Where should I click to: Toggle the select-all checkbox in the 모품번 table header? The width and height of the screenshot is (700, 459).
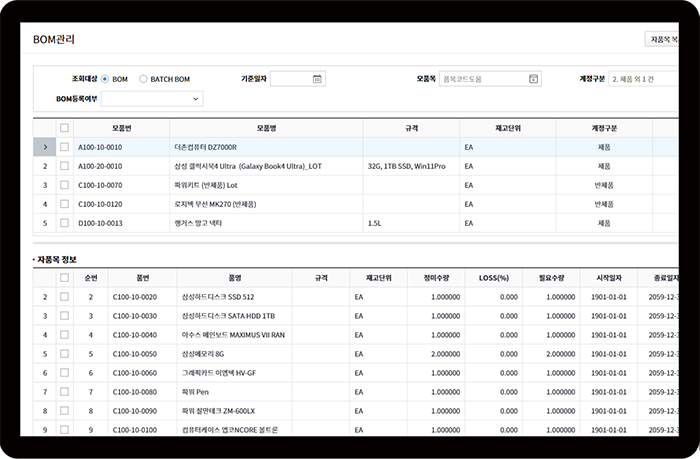coord(64,128)
